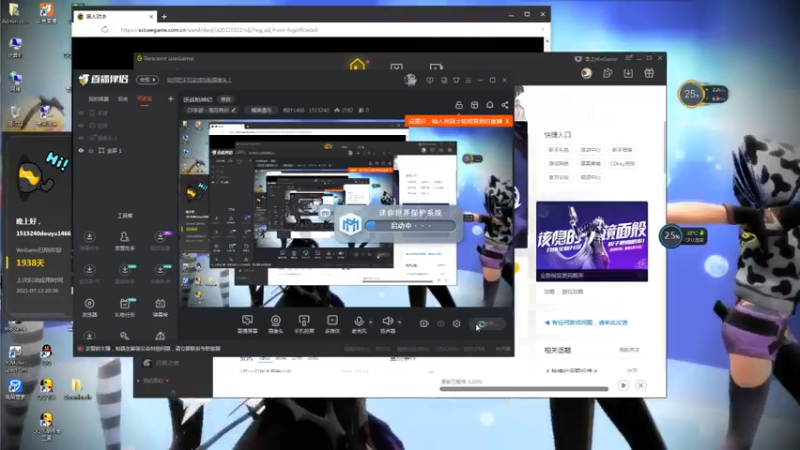Click the WeGame home icon in top navigation

357,65
